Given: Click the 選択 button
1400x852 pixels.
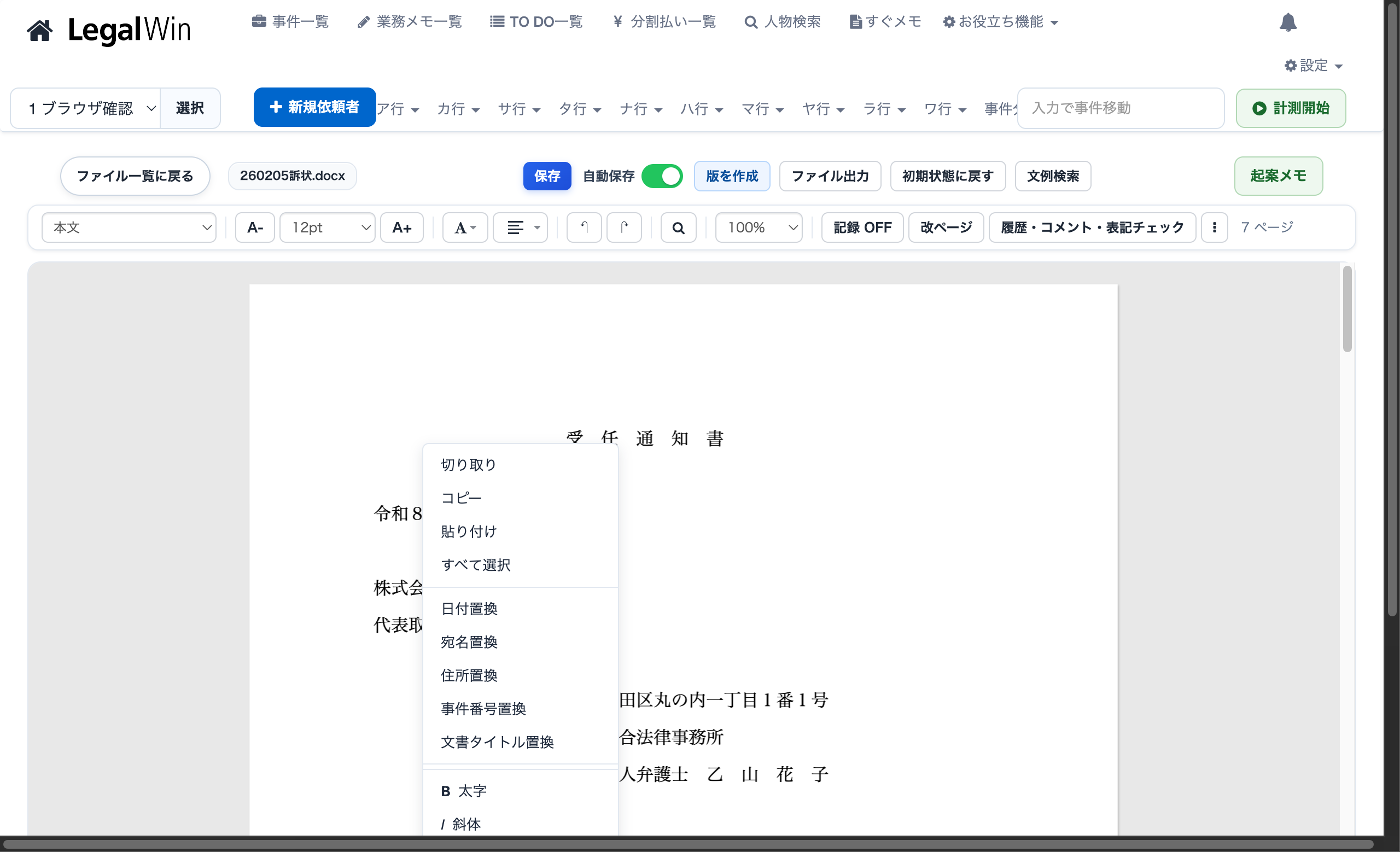Looking at the screenshot, I should [x=190, y=108].
